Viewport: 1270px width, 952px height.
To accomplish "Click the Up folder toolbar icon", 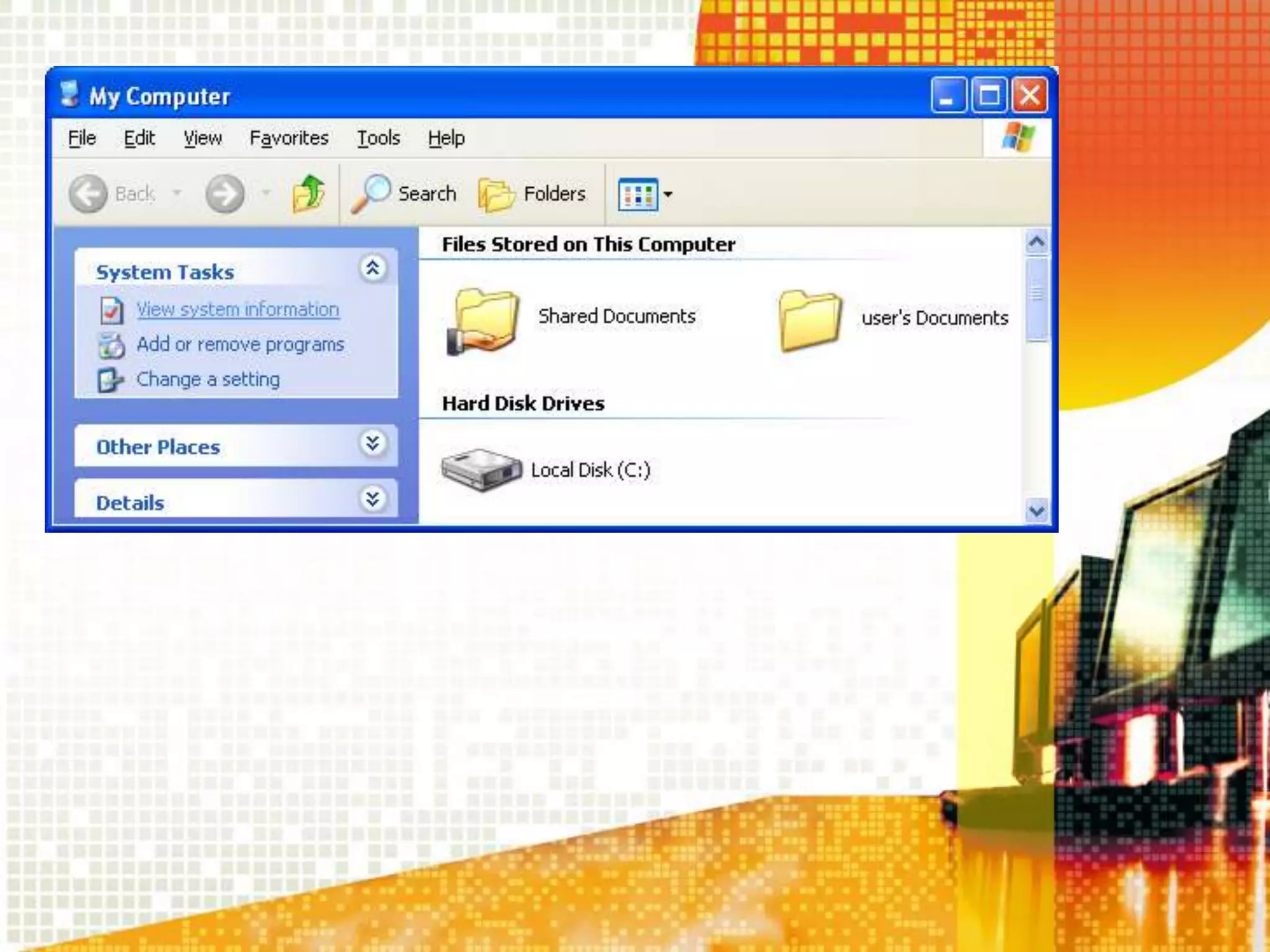I will [x=308, y=194].
